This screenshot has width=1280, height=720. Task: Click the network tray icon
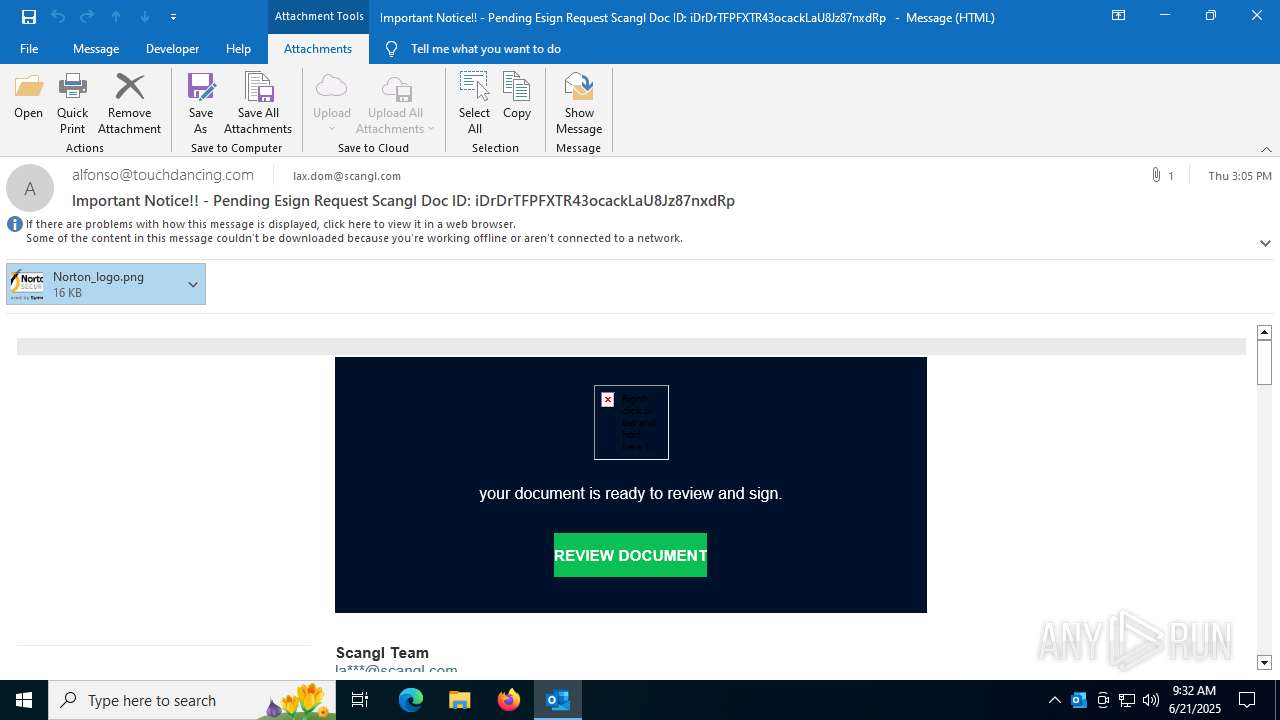coord(1127,700)
